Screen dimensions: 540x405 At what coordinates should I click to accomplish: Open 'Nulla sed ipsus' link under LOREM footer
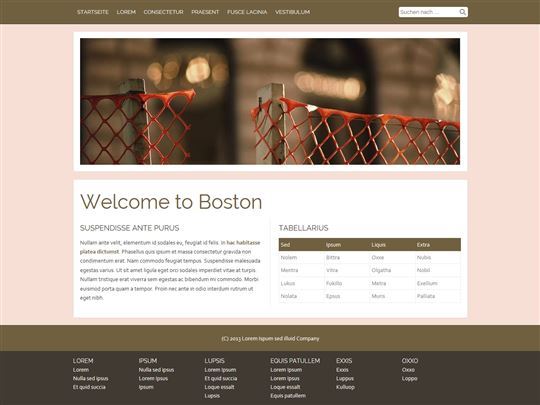pos(91,378)
